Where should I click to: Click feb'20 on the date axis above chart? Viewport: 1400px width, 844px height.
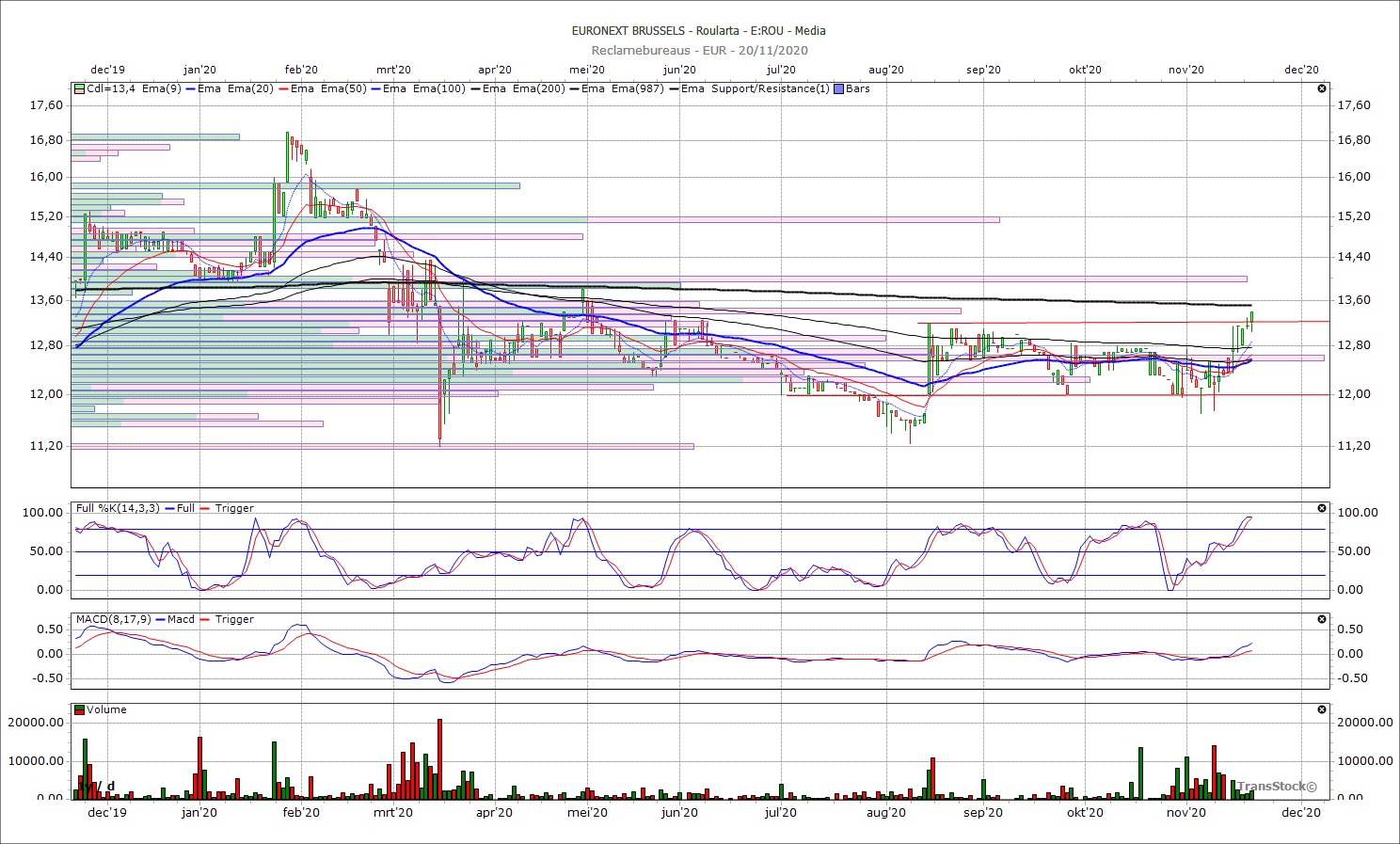[301, 70]
